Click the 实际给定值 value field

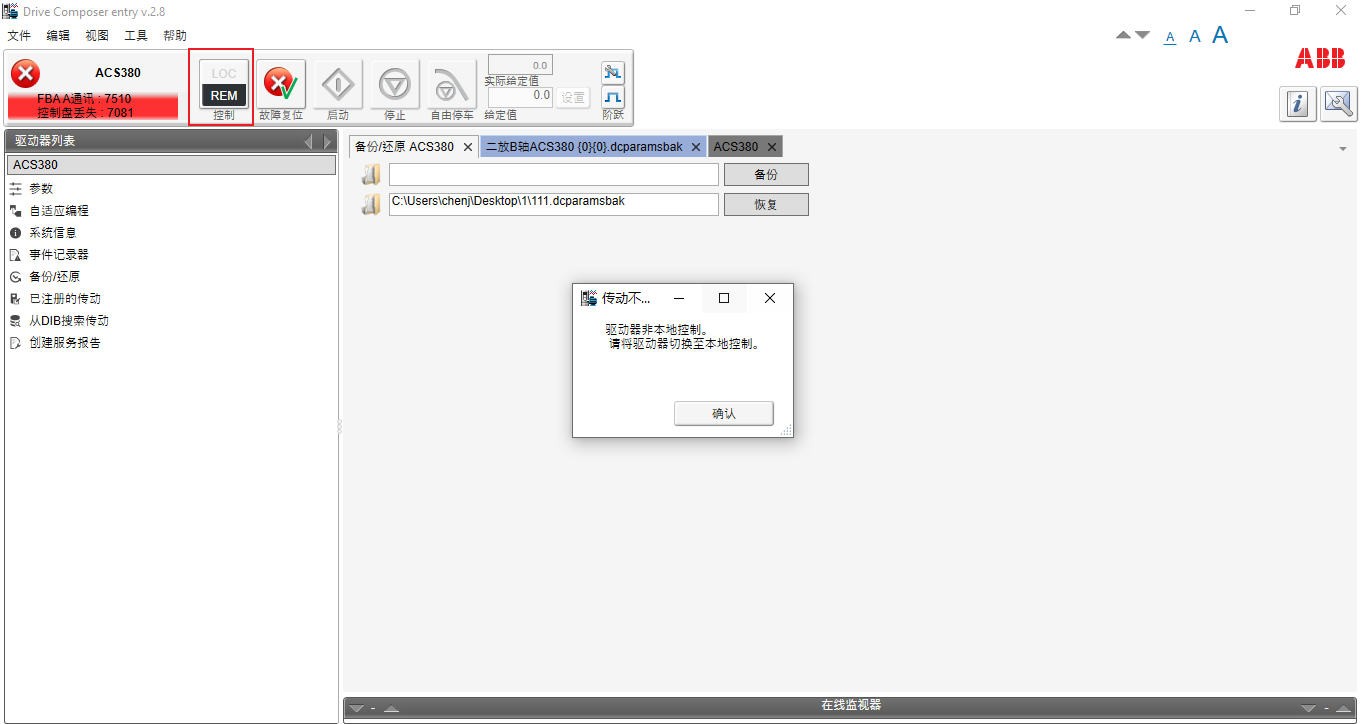tap(520, 65)
